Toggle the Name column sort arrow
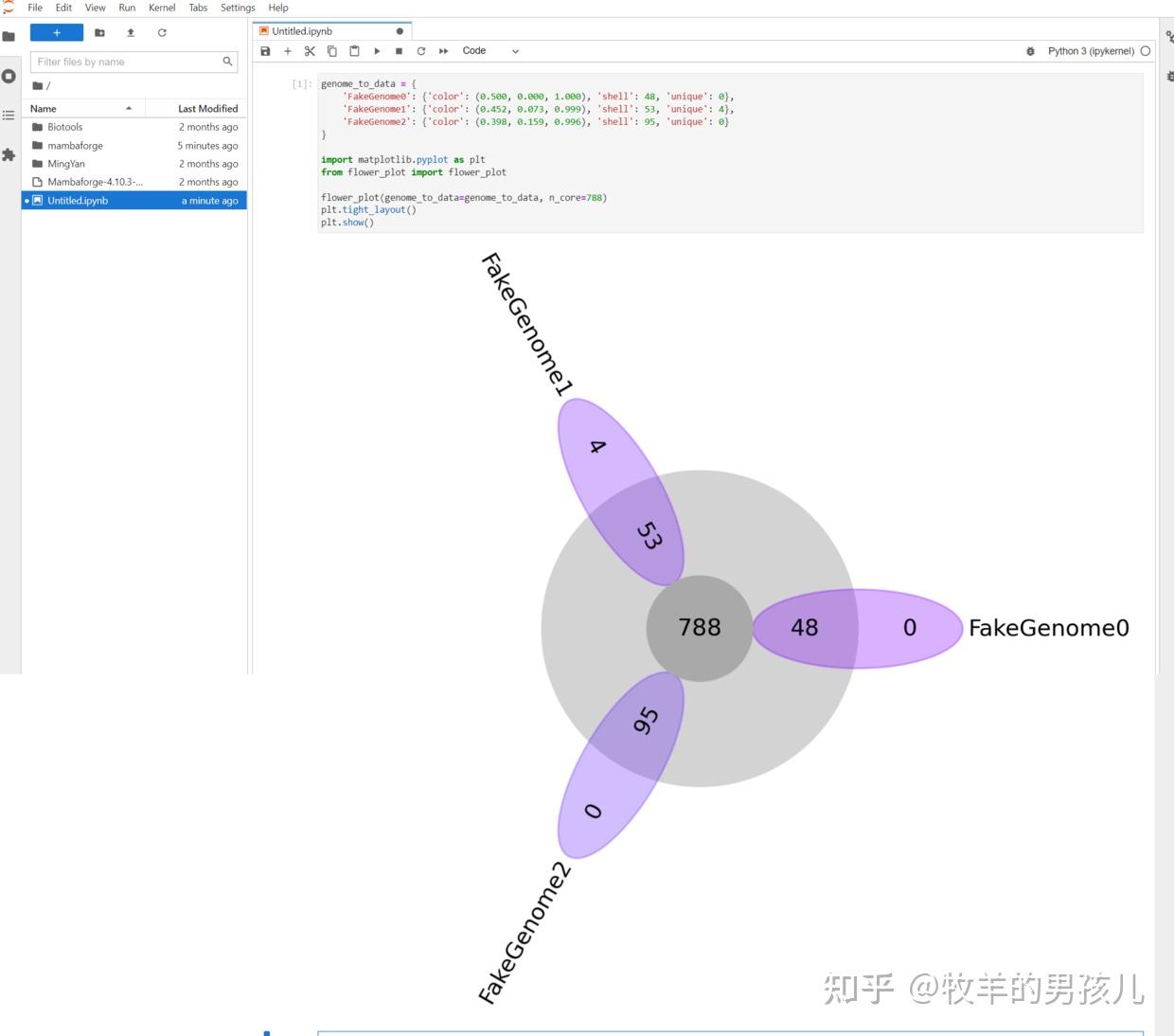This screenshot has width=1174, height=1036. tap(131, 108)
